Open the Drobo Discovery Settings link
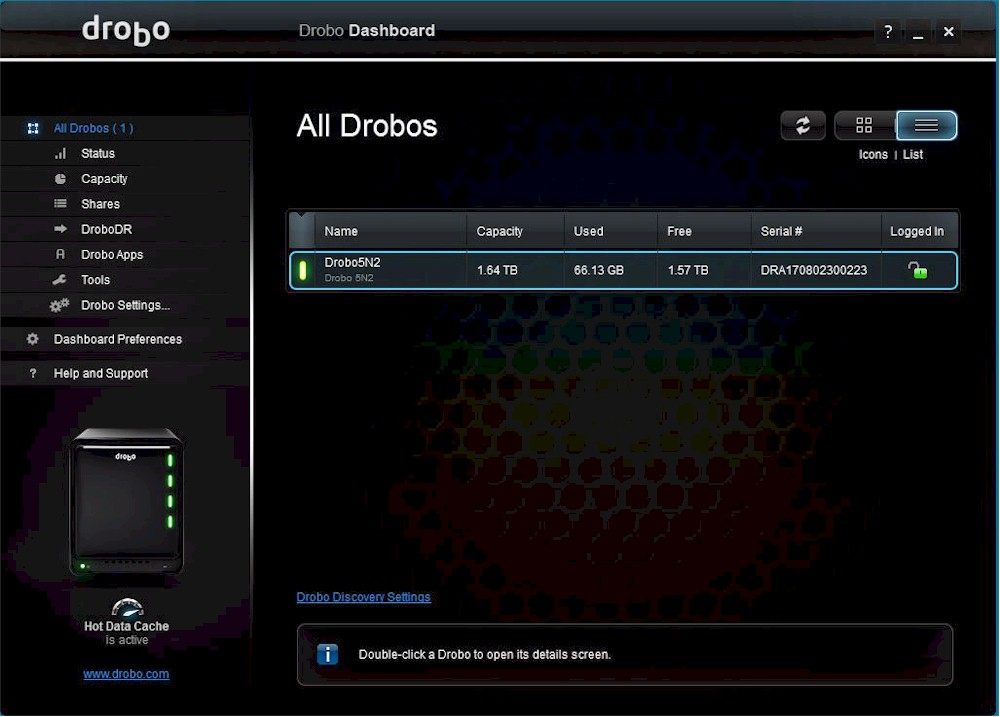 click(364, 597)
